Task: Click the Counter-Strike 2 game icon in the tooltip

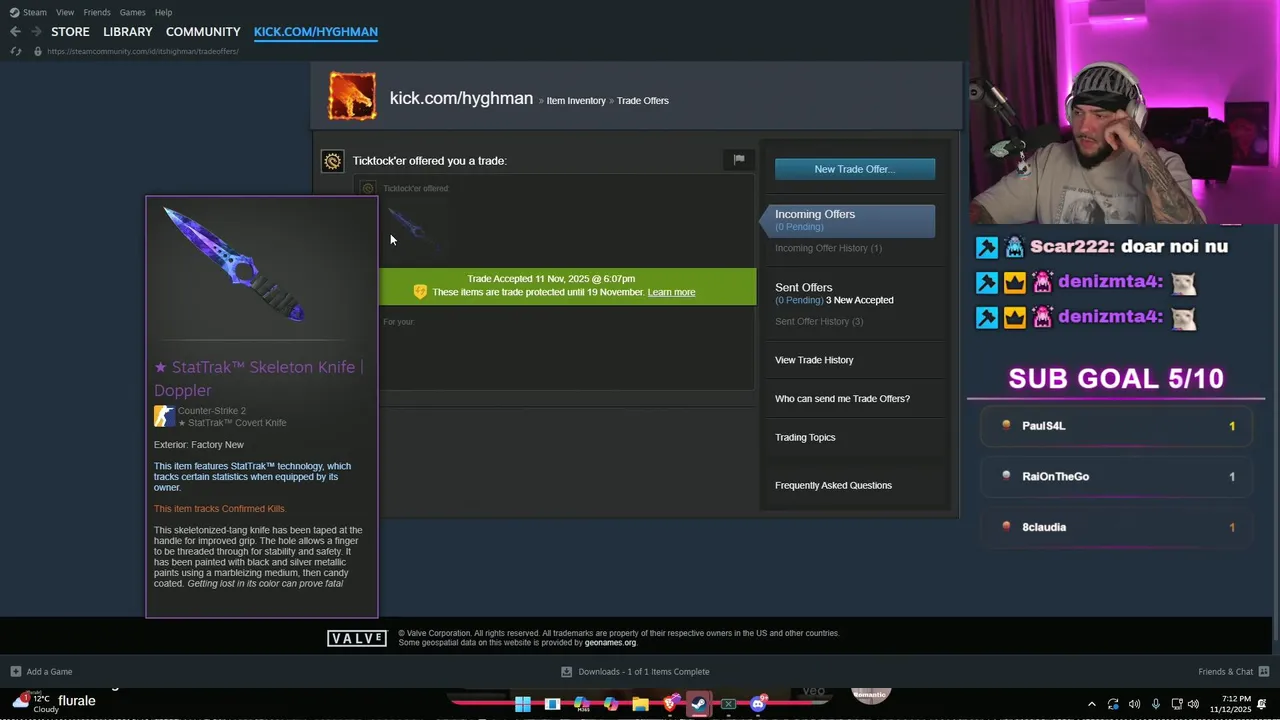Action: (x=164, y=416)
